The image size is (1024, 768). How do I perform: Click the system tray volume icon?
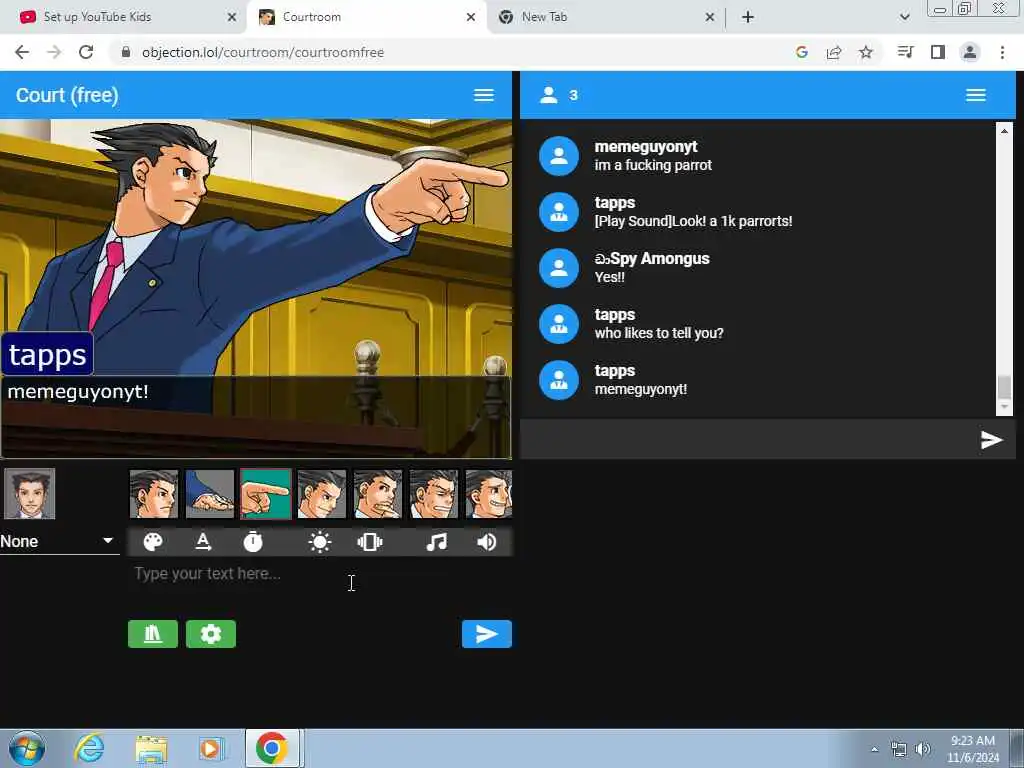[923, 749]
